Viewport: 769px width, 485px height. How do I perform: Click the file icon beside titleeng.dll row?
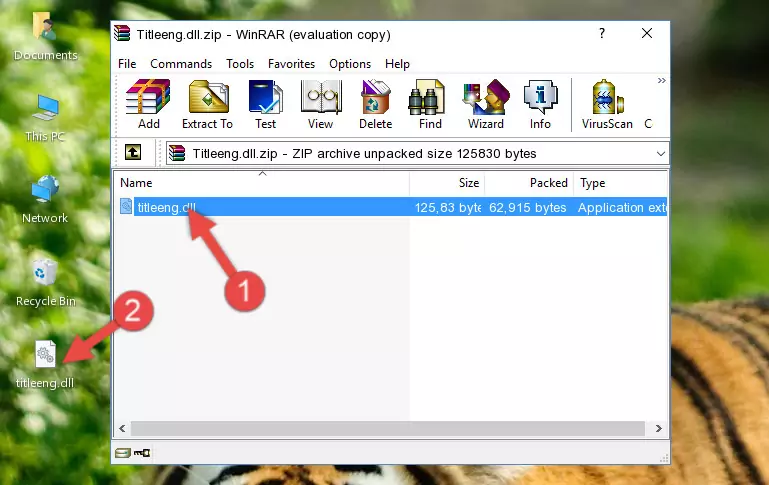[126, 206]
